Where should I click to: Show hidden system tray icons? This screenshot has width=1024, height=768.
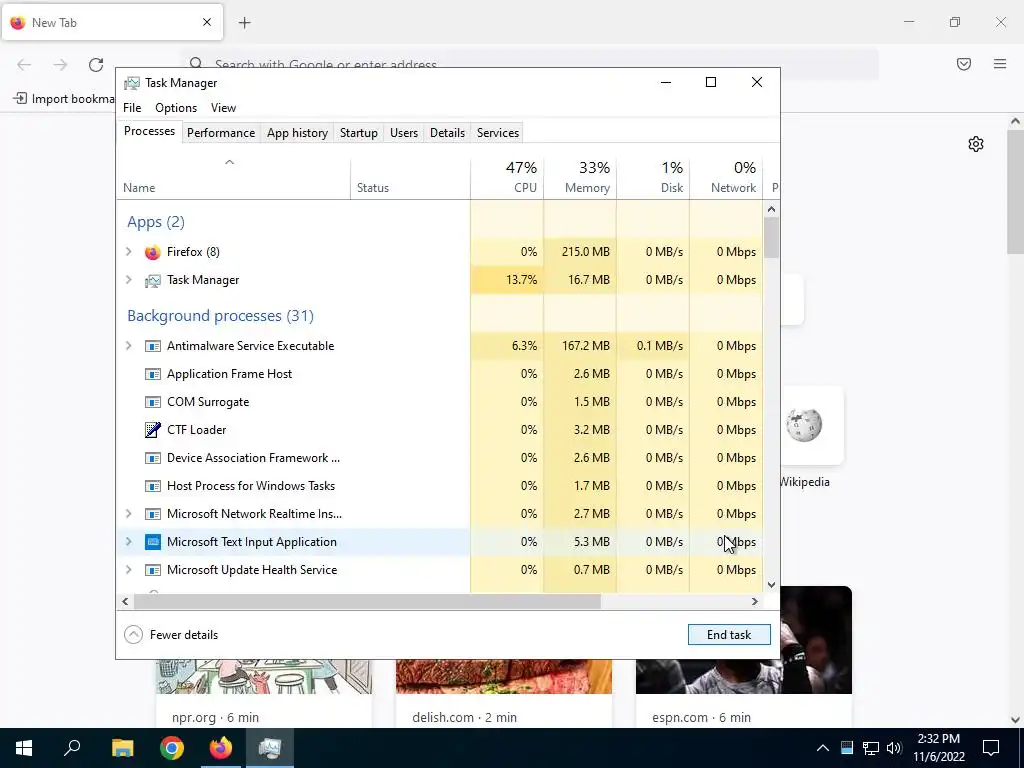click(823, 748)
